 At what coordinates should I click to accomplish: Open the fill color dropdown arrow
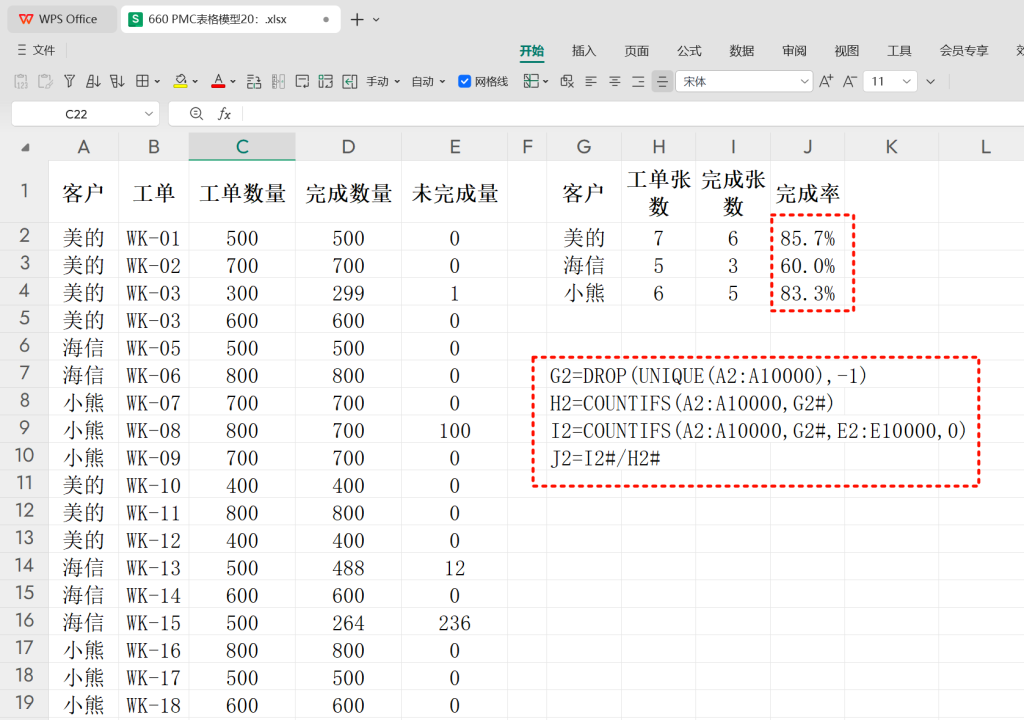pyautogui.click(x=195, y=82)
